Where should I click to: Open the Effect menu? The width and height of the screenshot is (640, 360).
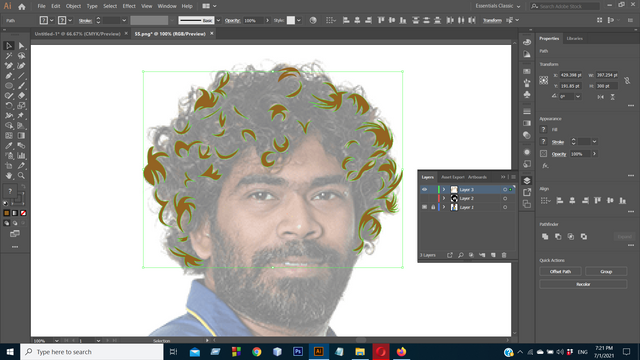[129, 6]
